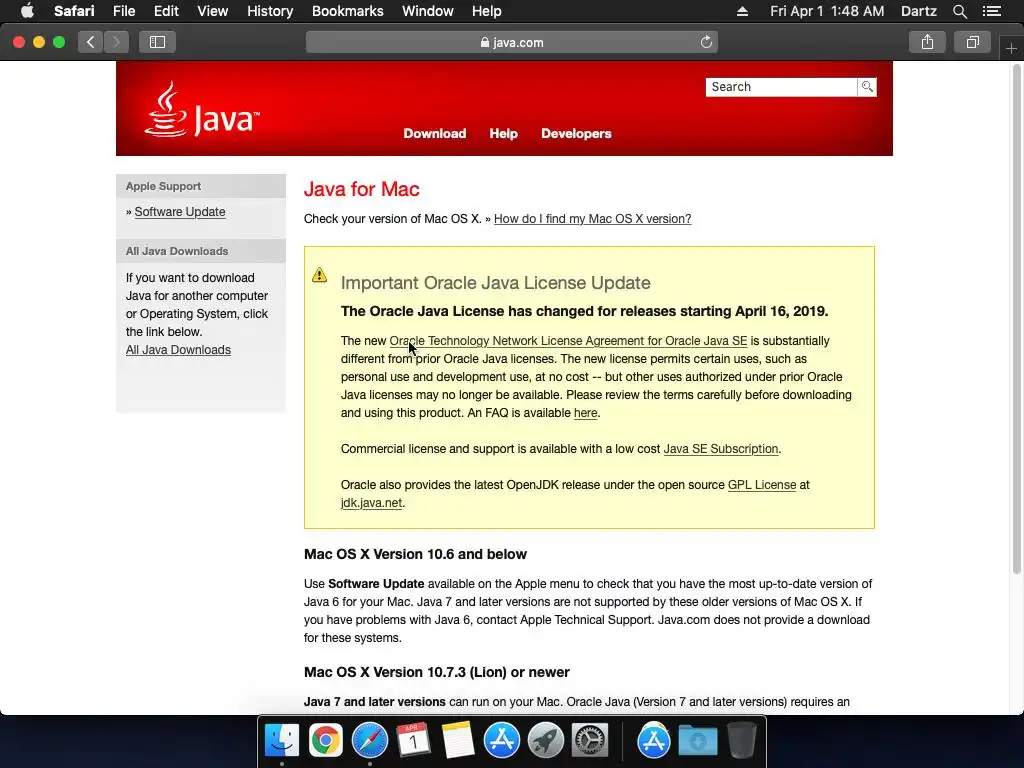The width and height of the screenshot is (1024, 768).
Task: Go to the Download tab on Java site
Action: 435,133
